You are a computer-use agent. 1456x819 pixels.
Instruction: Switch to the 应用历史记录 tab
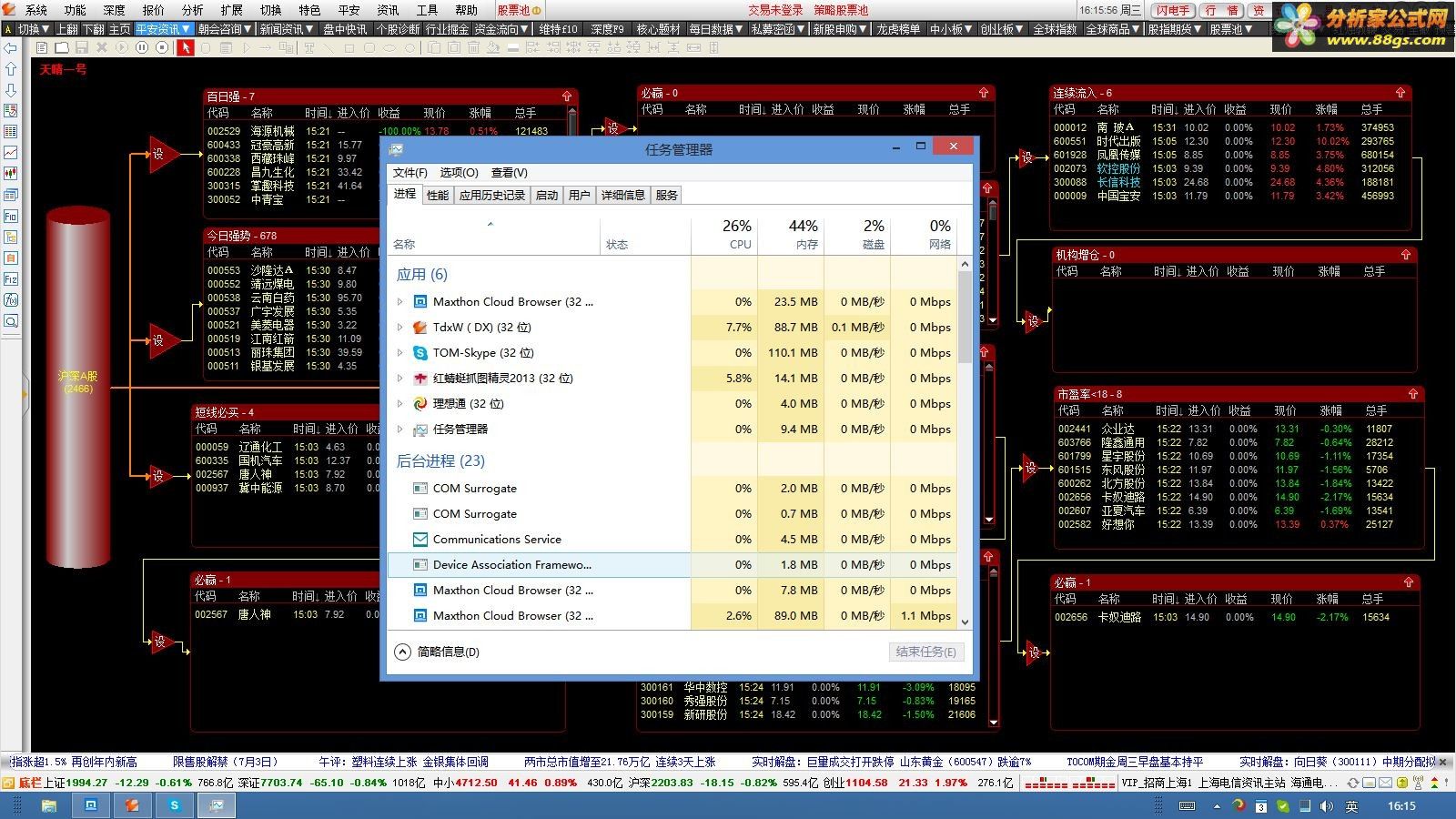tap(492, 195)
